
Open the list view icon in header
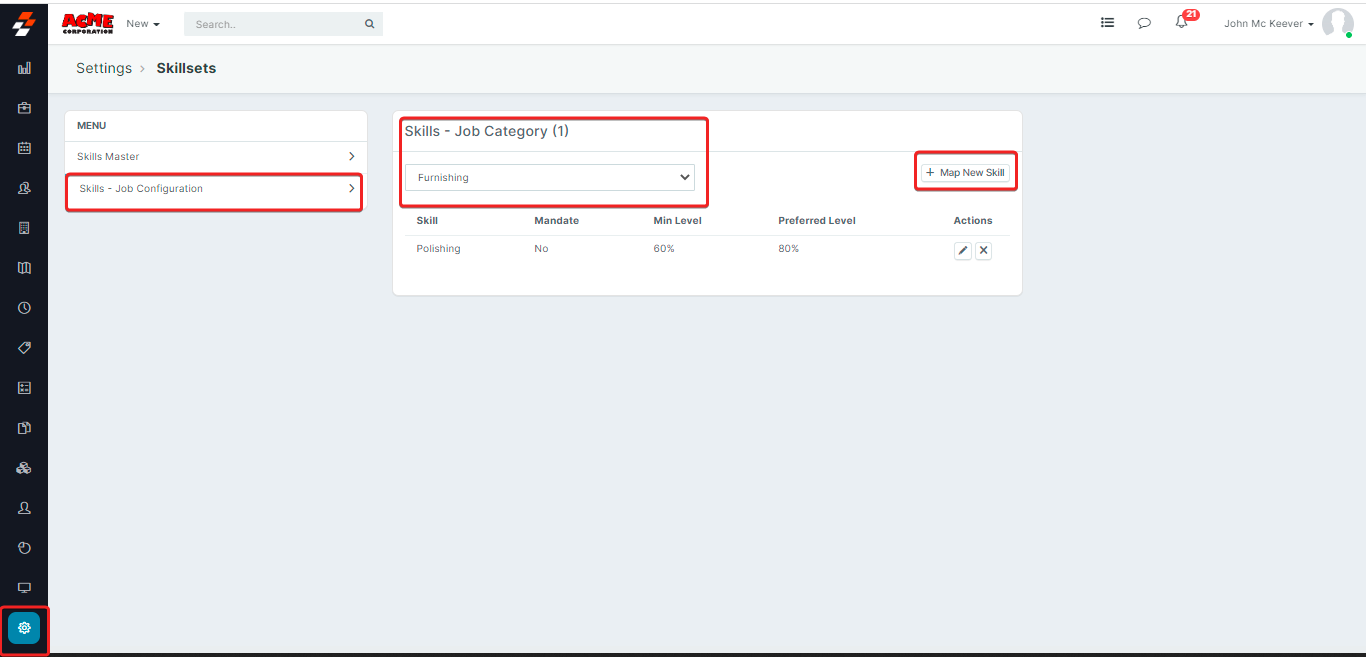(x=1107, y=22)
